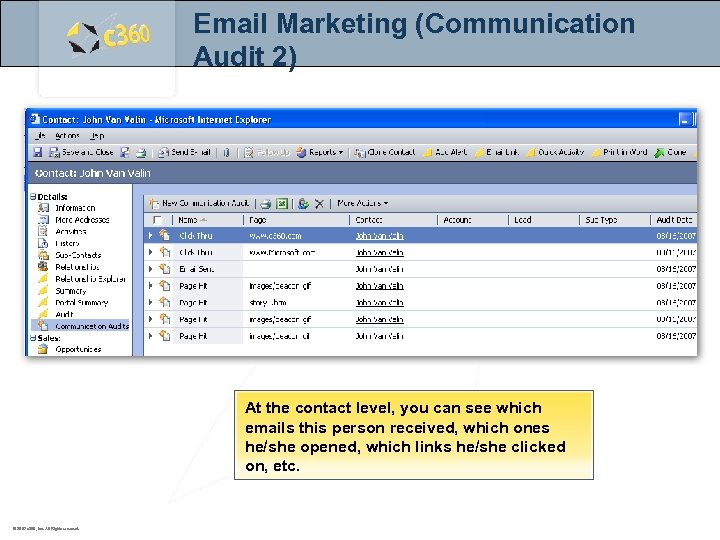Expand the story.htm Page Hit row
Viewport: 720px width, 540px height.
(150, 303)
